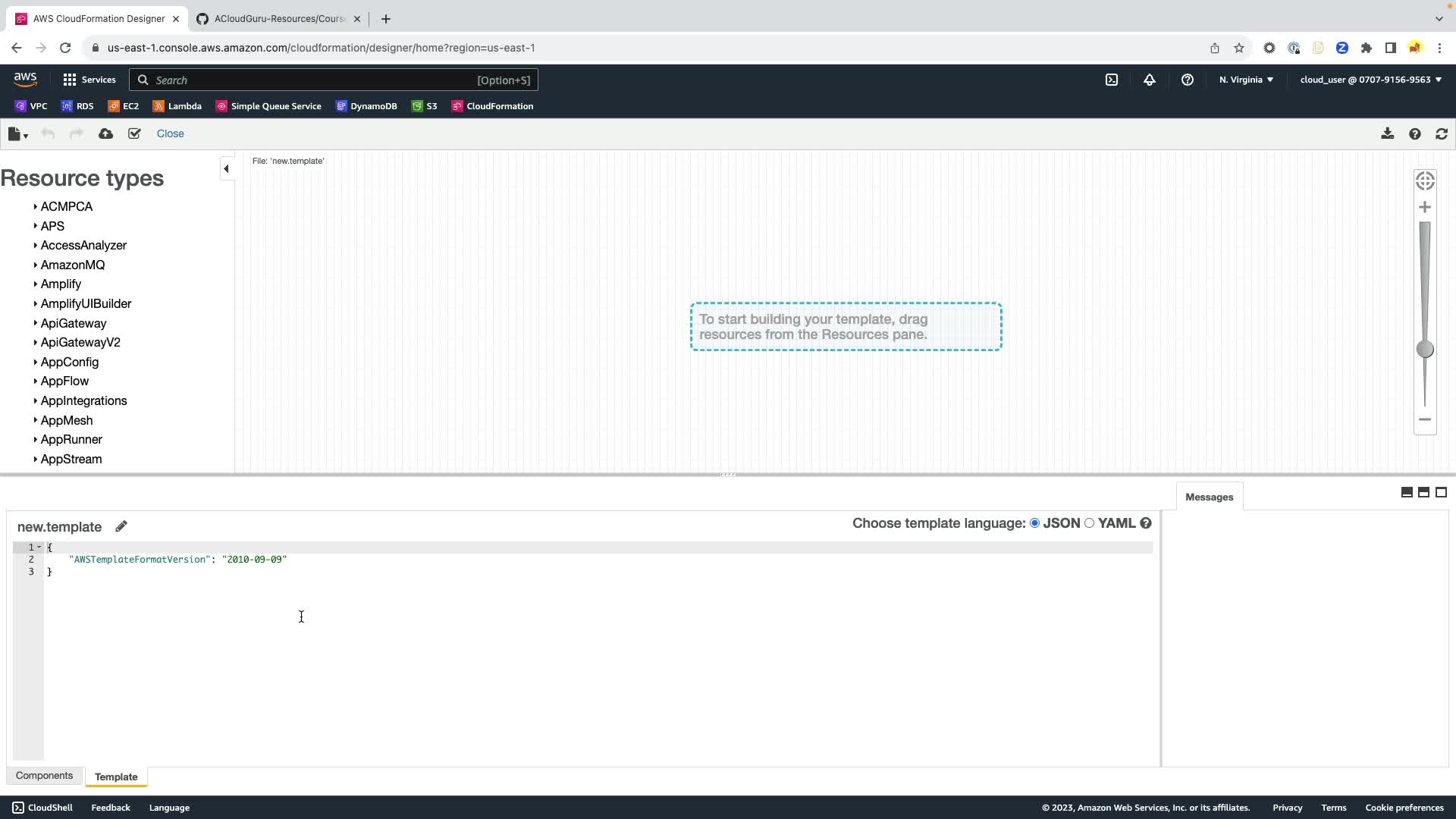Image resolution: width=1456 pixels, height=819 pixels.
Task: Open the File menu dropdown
Action: pyautogui.click(x=17, y=134)
